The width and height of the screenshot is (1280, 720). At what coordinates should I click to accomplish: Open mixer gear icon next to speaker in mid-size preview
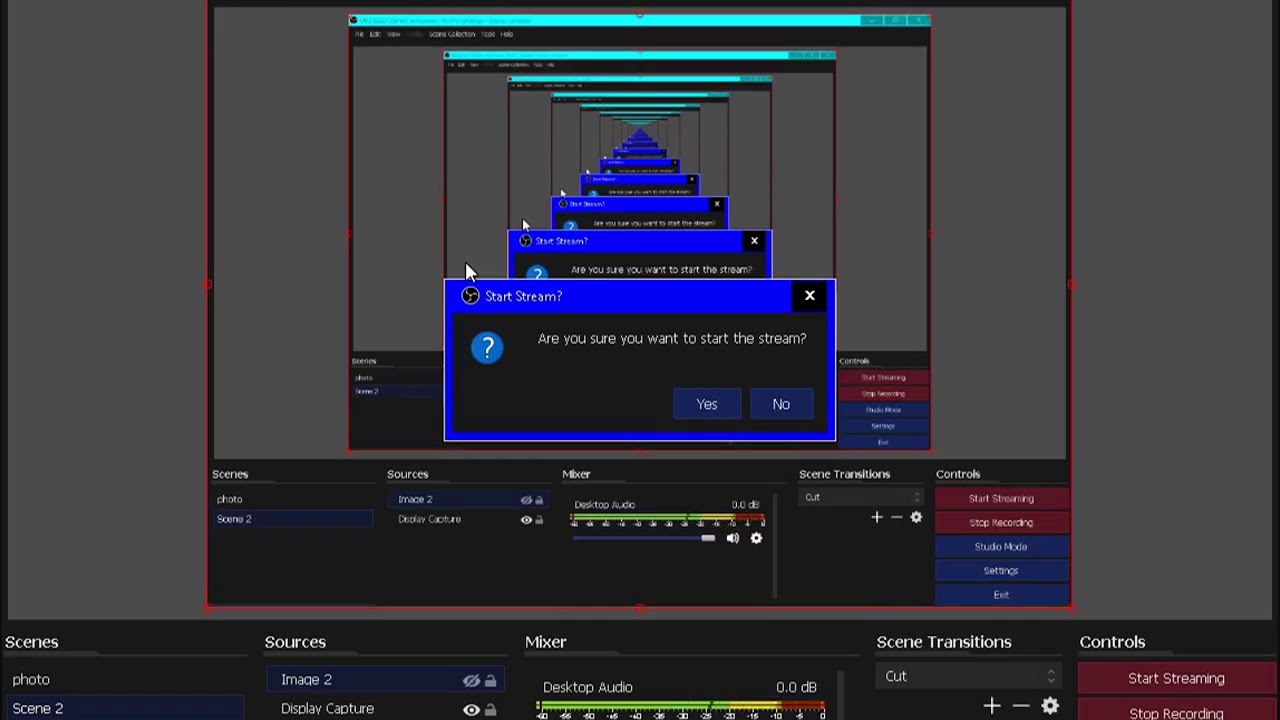click(x=756, y=538)
